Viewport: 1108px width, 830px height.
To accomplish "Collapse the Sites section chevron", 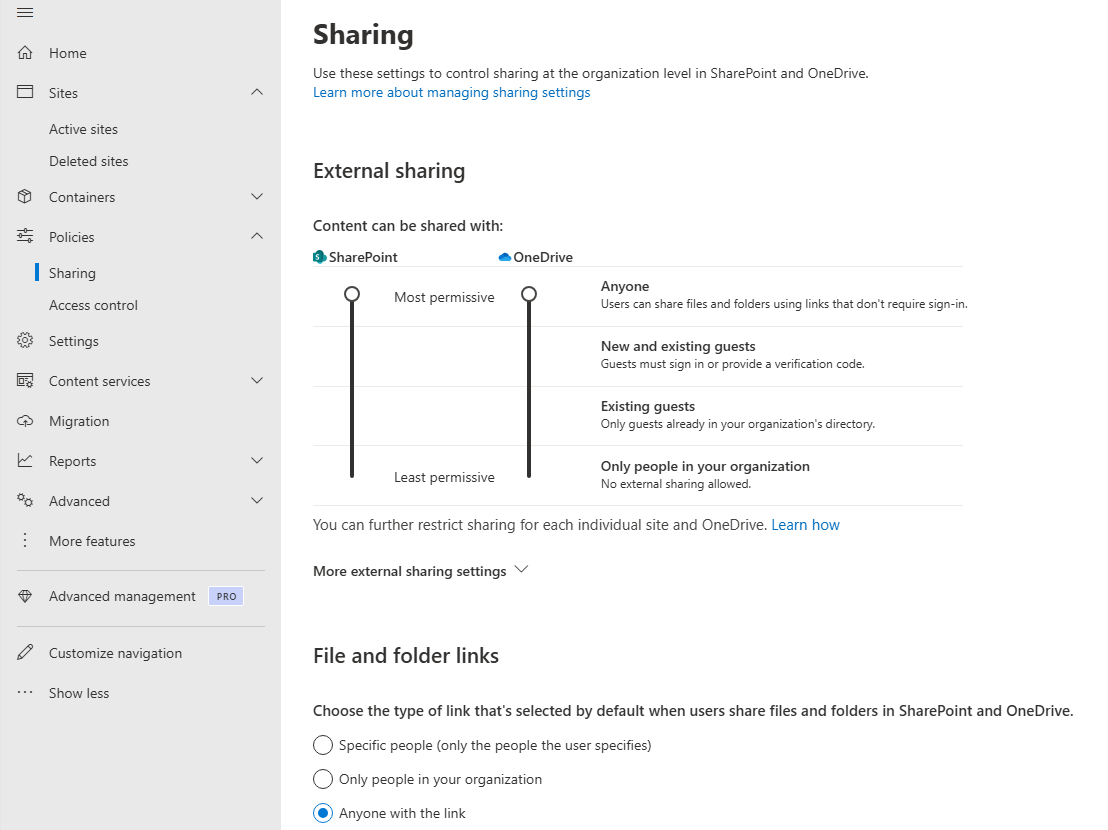I will pos(257,92).
